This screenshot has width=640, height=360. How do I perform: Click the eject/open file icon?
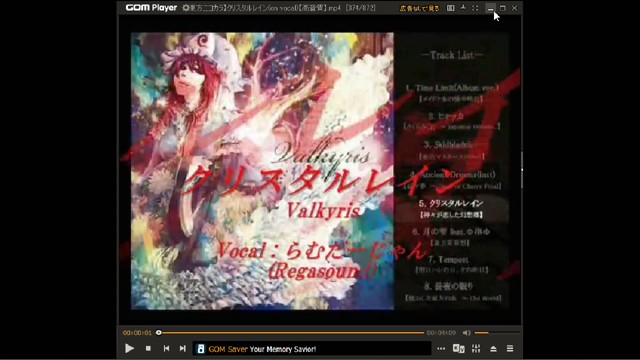click(493, 349)
